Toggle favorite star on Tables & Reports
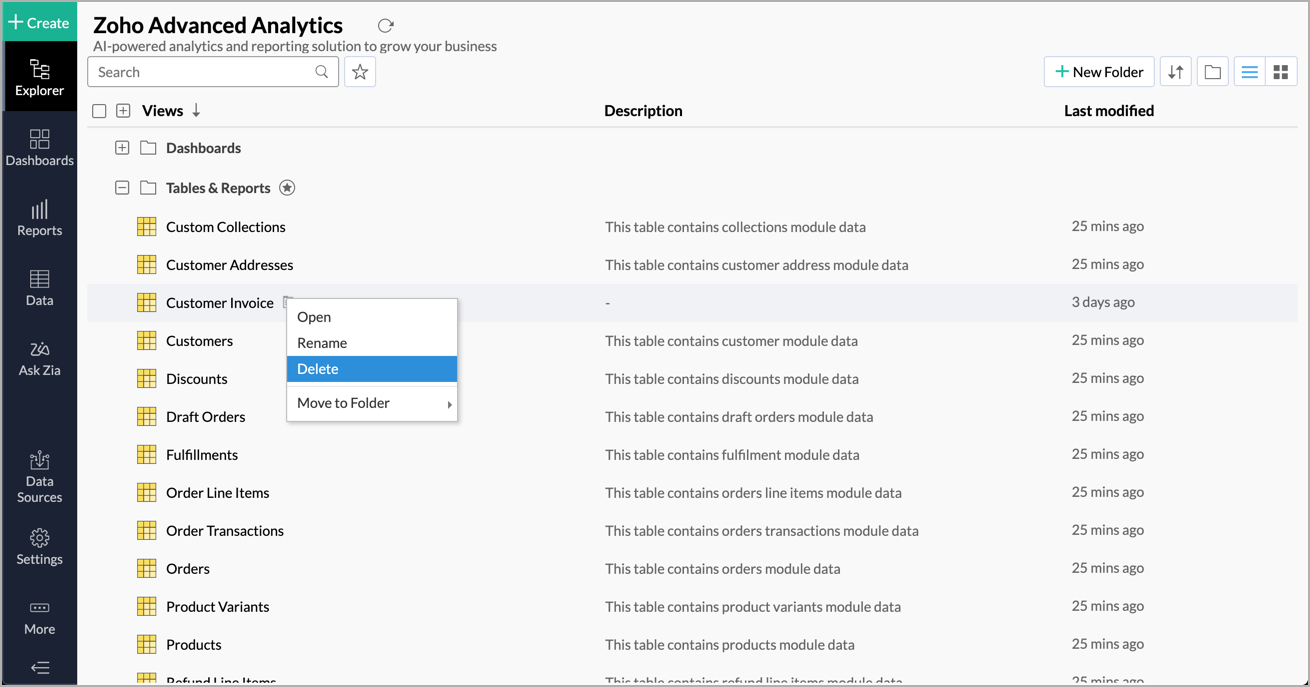Viewport: 1310px width, 687px height. click(x=287, y=187)
